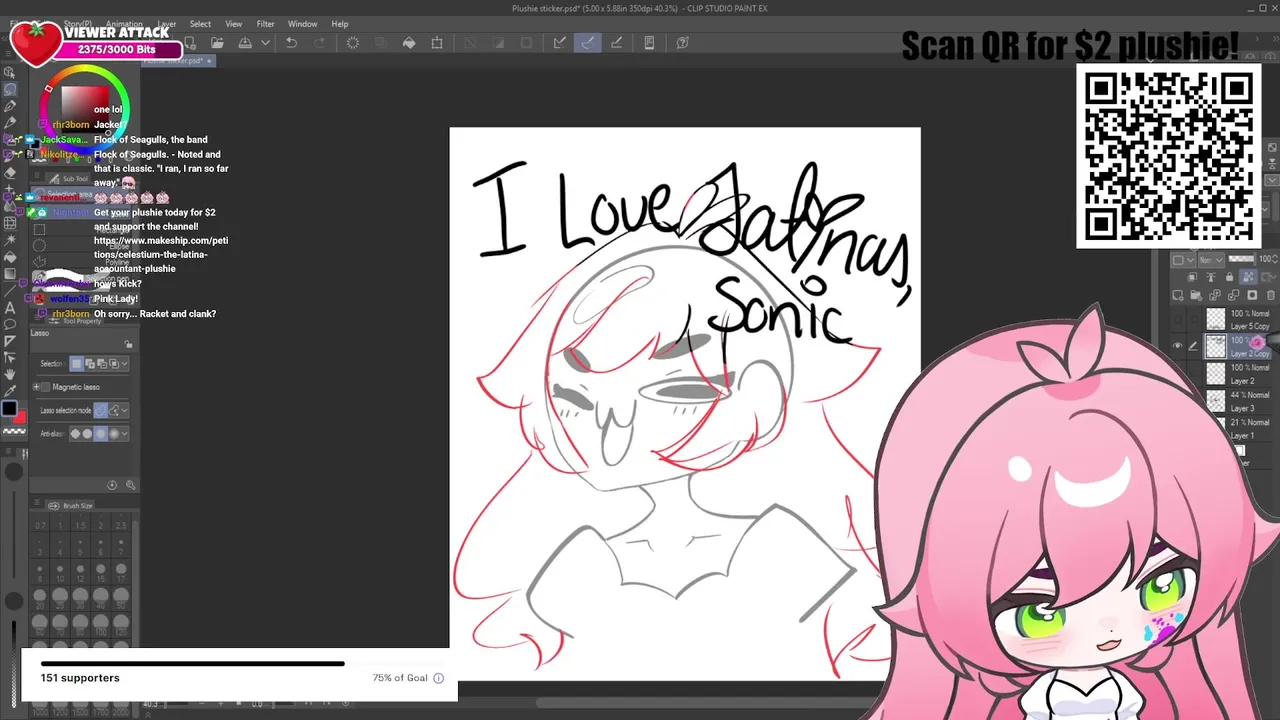The height and width of the screenshot is (720, 1280).
Task: Click the reset tool property icon
Action: (112, 485)
